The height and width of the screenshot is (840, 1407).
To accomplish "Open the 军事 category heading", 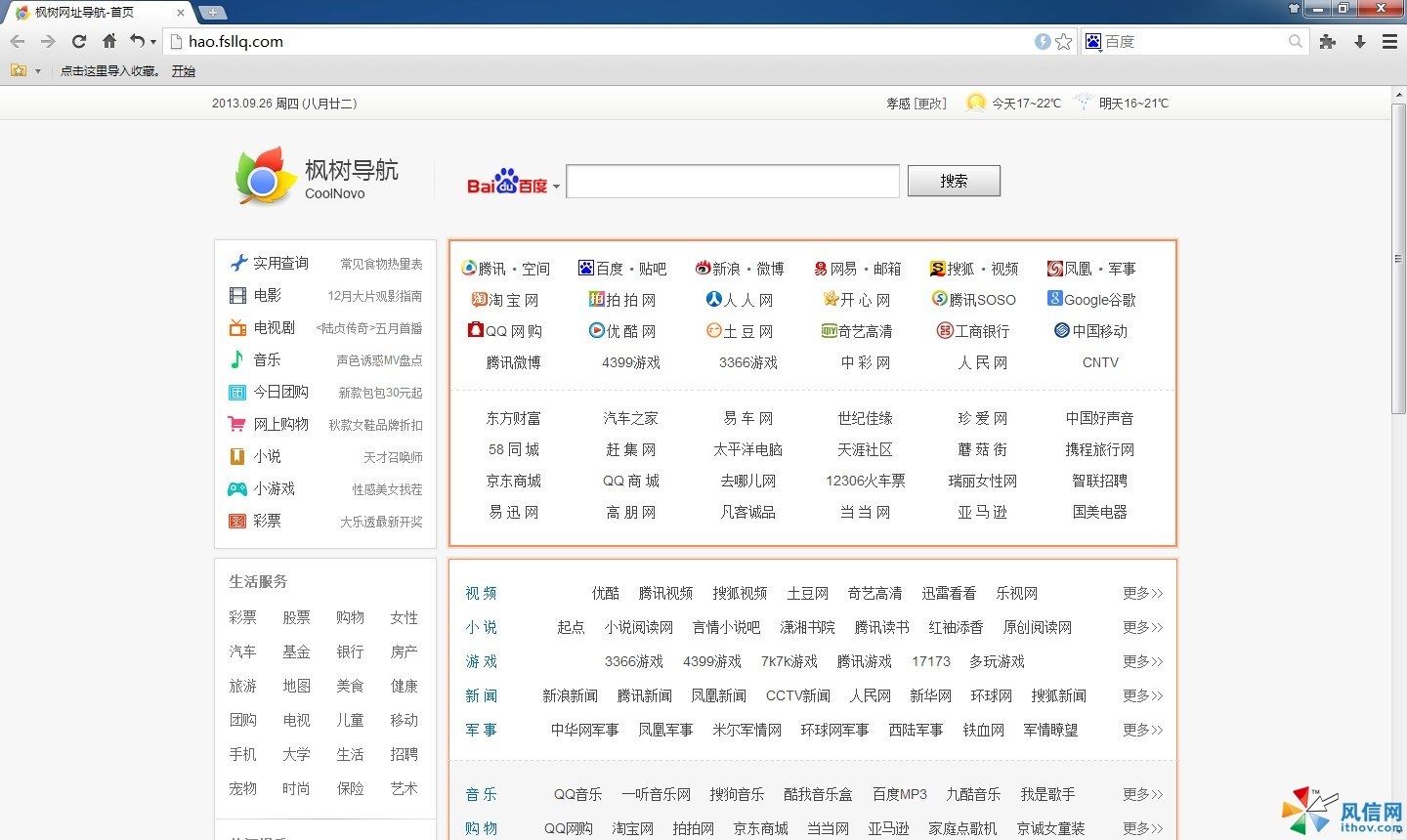I will tap(481, 730).
